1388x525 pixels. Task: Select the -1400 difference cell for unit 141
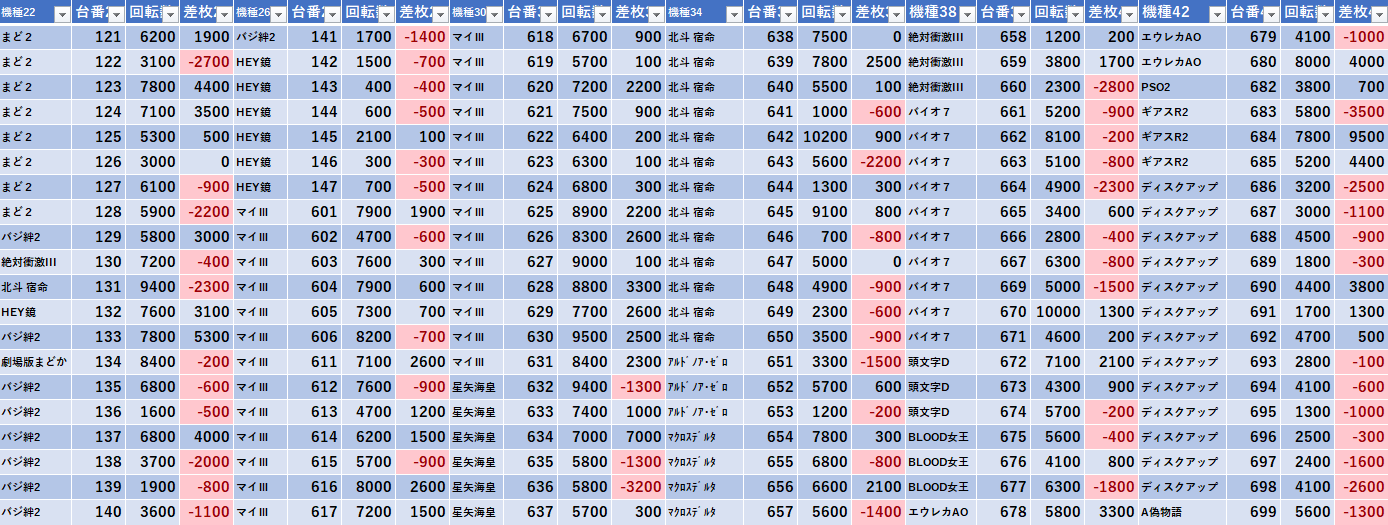point(422,37)
